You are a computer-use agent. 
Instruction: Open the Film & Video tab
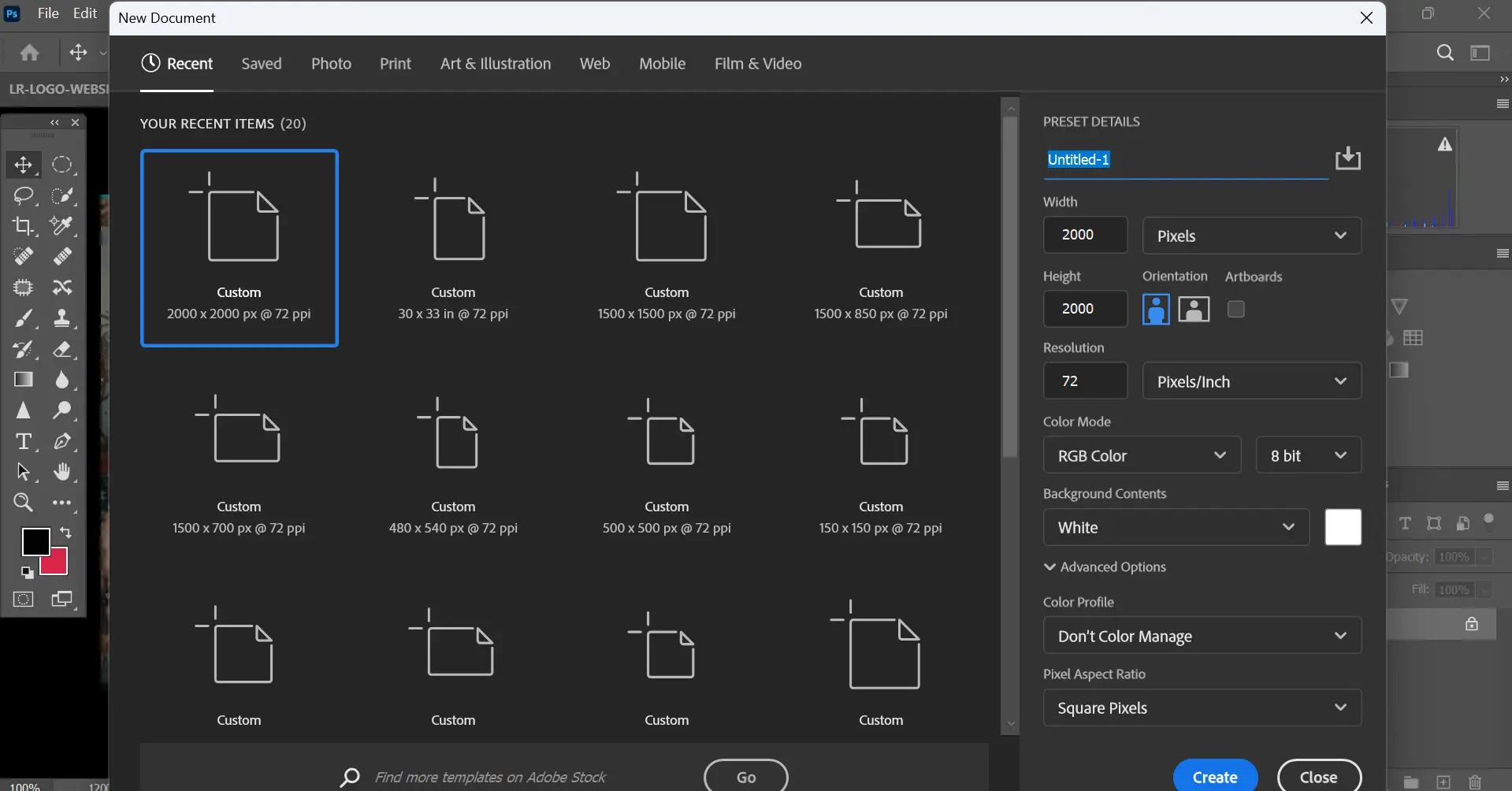[x=758, y=64]
